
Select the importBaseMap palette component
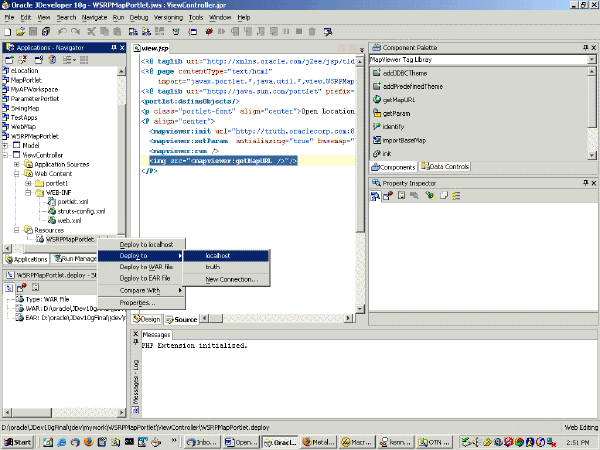(399, 140)
